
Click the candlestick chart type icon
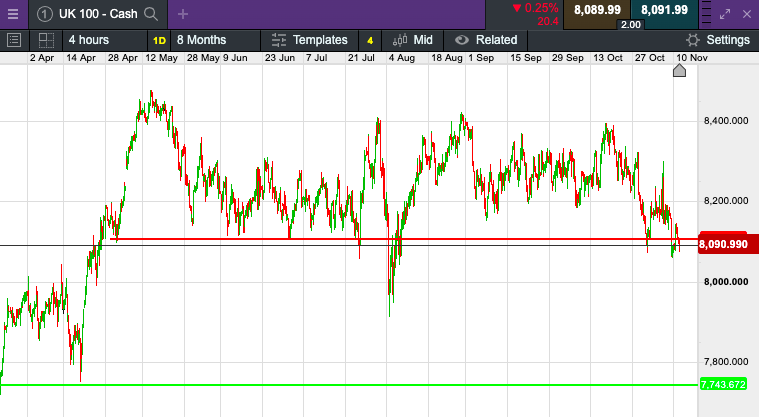[x=400, y=40]
